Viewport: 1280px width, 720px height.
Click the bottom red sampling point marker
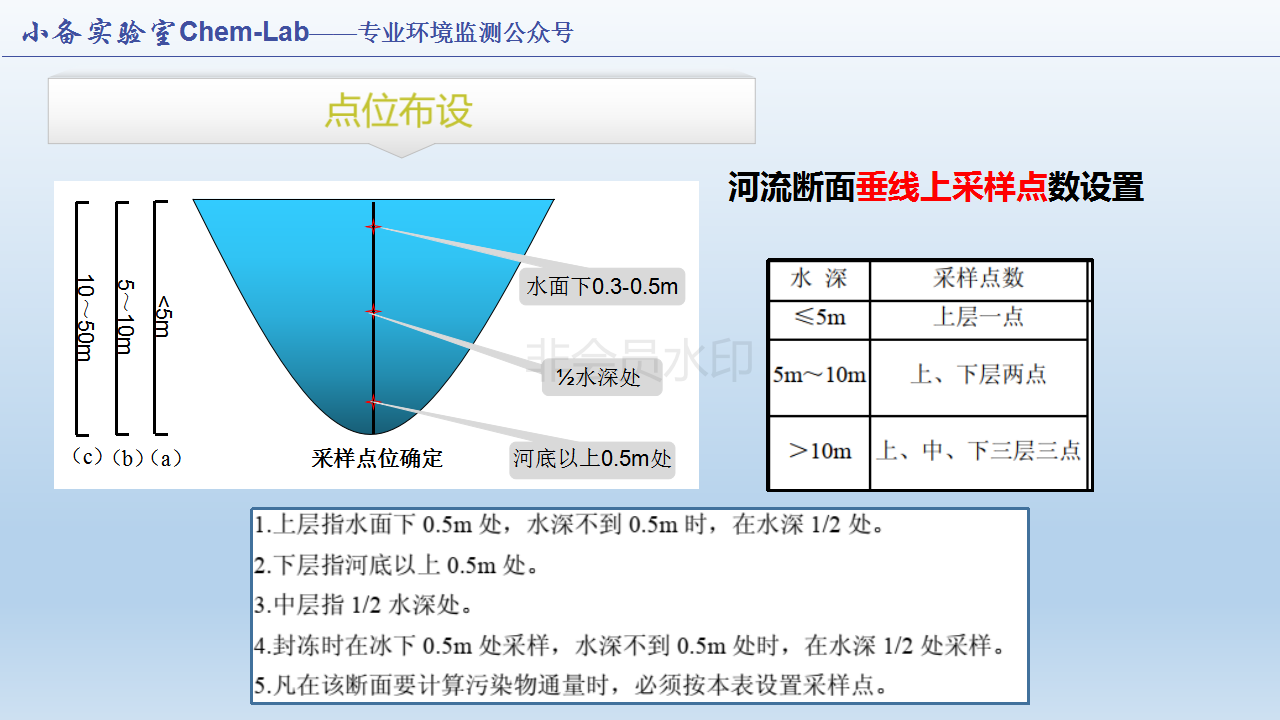click(373, 402)
